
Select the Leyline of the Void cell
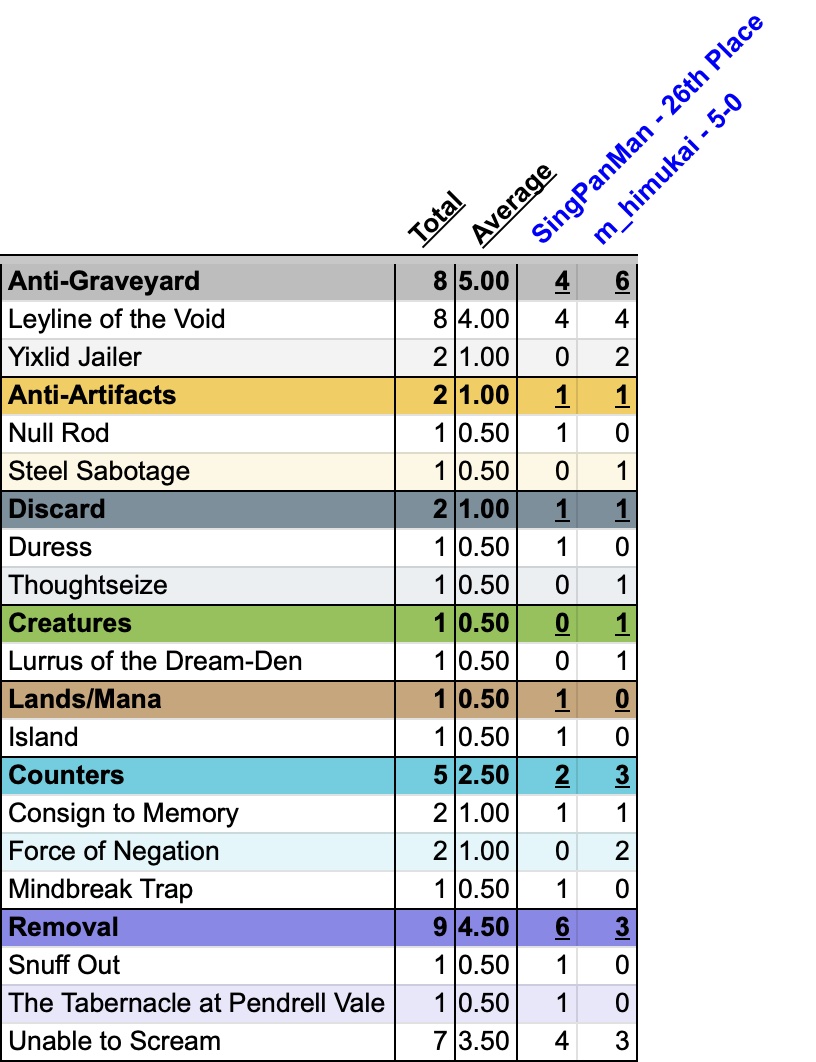pyautogui.click(x=116, y=319)
